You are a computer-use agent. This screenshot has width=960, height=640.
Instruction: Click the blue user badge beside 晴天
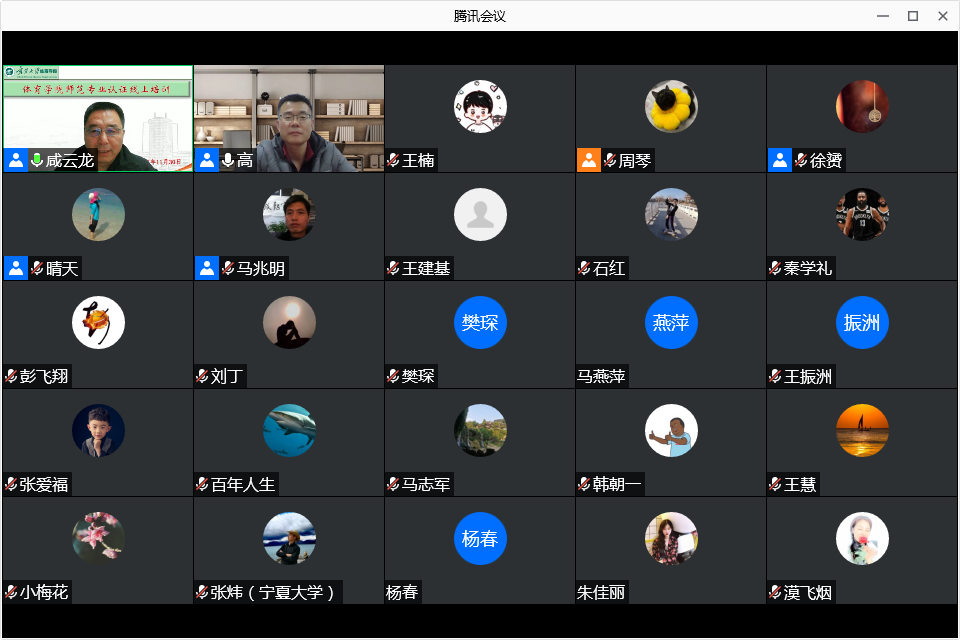[x=16, y=268]
